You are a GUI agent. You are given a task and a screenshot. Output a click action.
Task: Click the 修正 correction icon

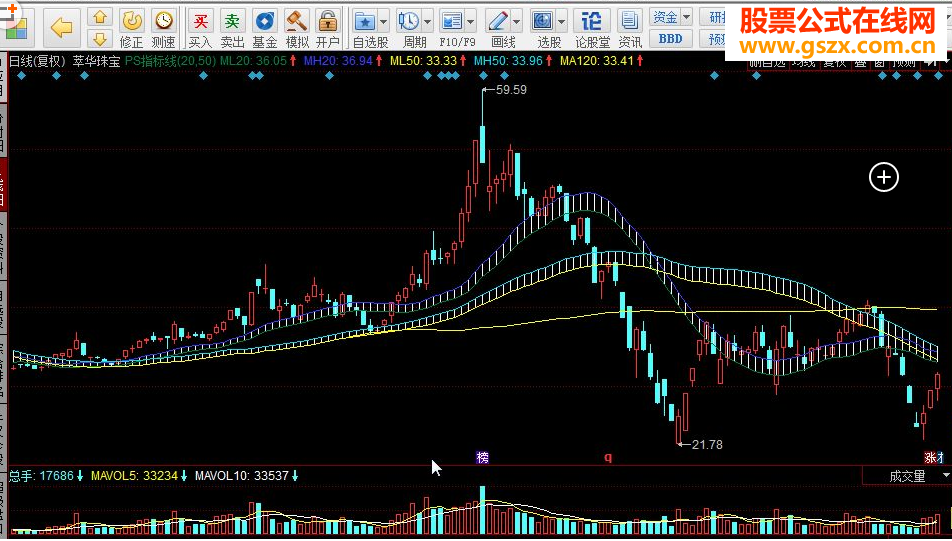tap(131, 29)
